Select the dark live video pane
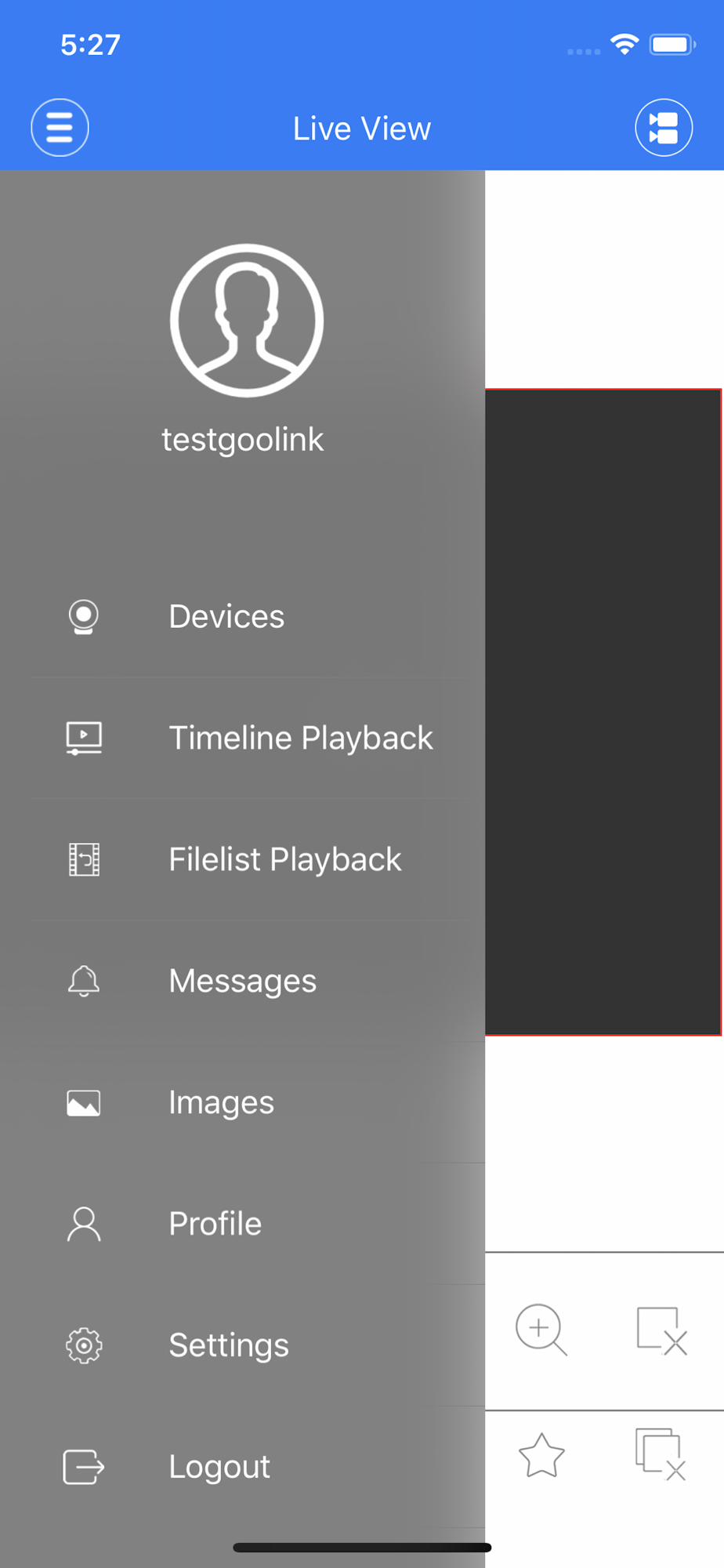Screen dimensions: 724x1568 click(603, 712)
